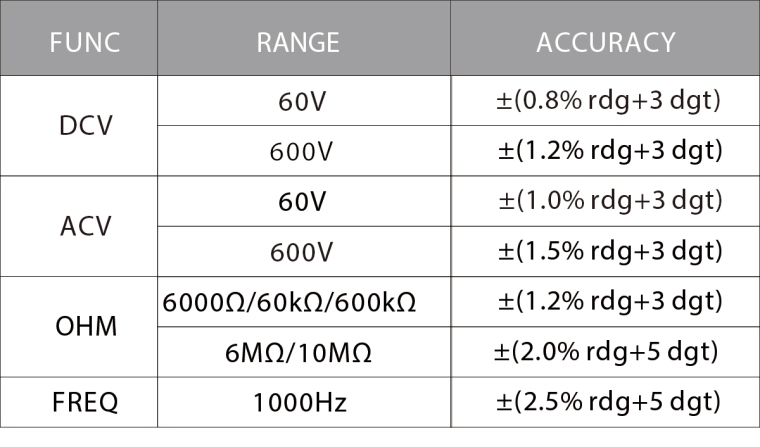Select the 600V range under DCV
The height and width of the screenshot is (447, 760).
click(x=302, y=152)
